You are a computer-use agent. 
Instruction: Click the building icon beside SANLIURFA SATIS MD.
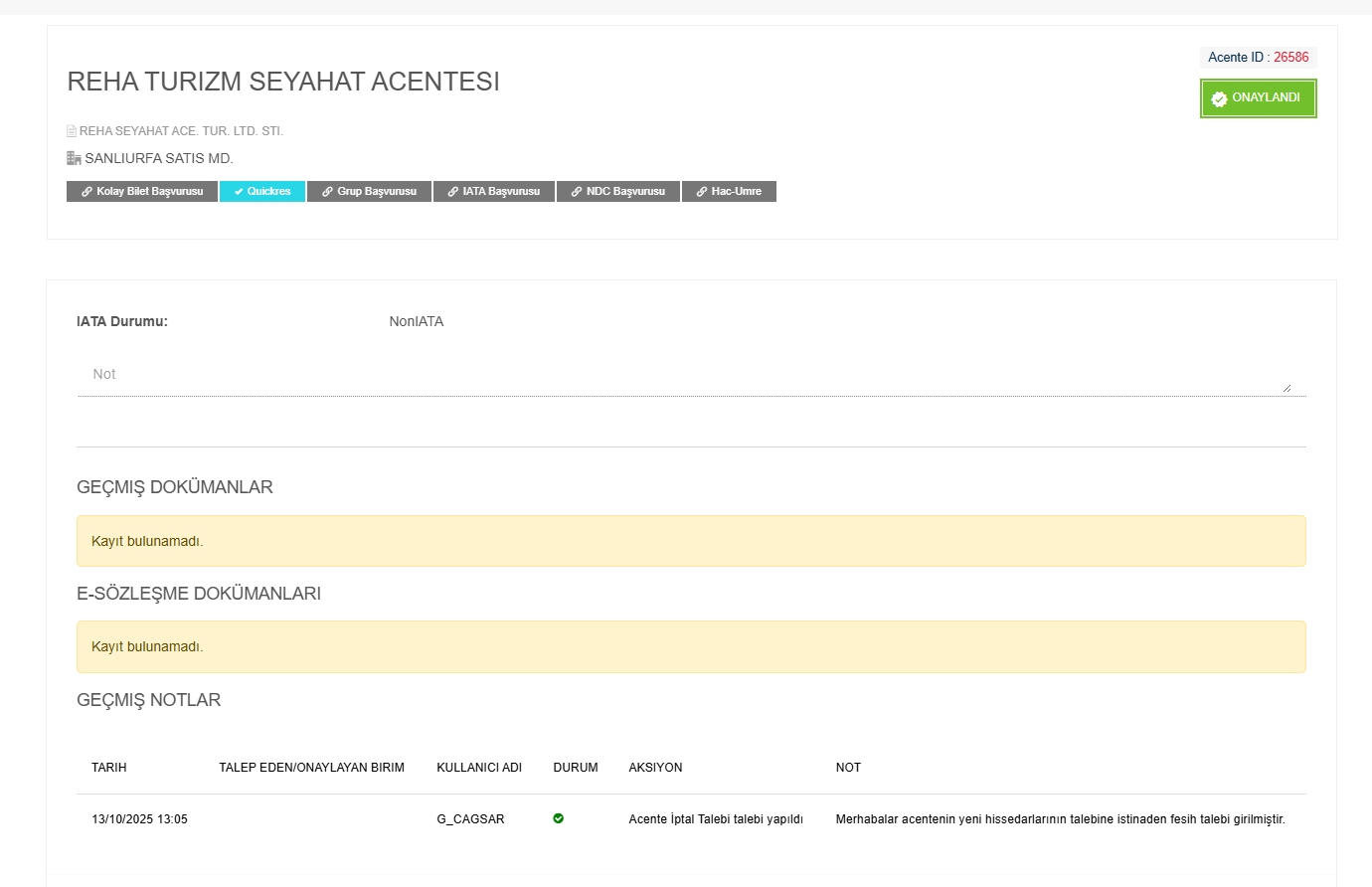point(74,158)
